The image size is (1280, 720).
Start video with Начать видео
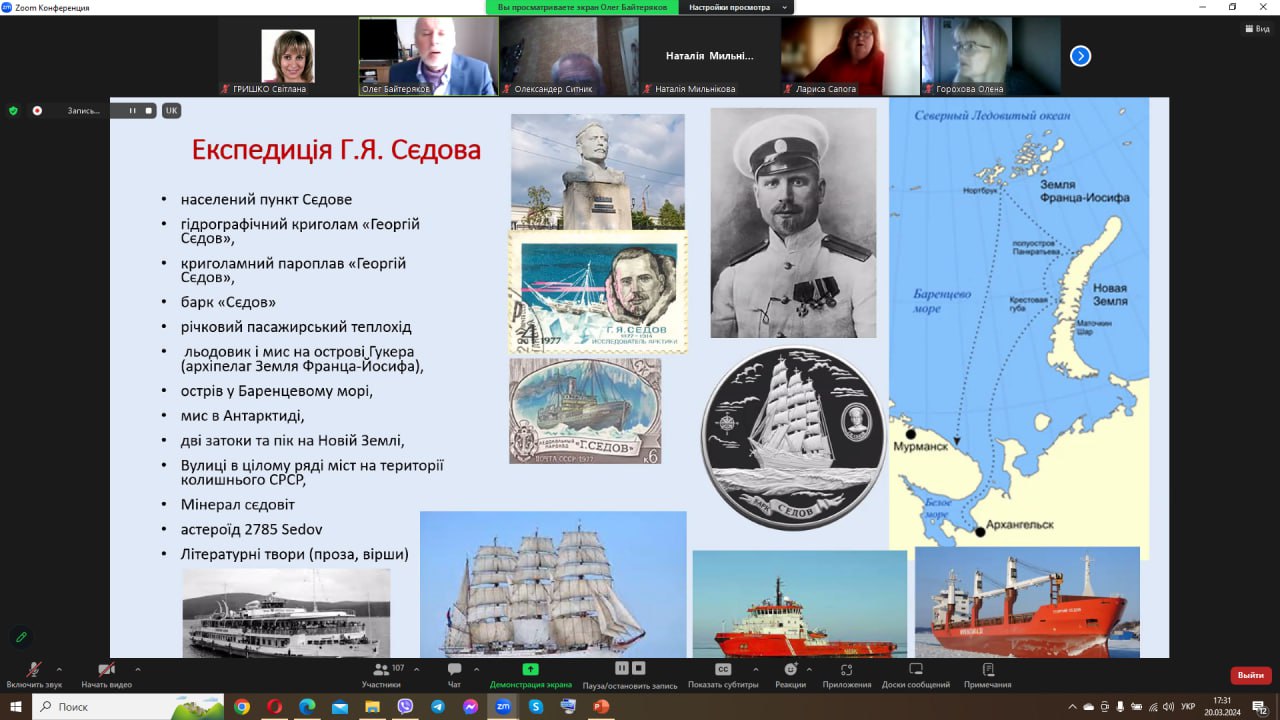[106, 670]
